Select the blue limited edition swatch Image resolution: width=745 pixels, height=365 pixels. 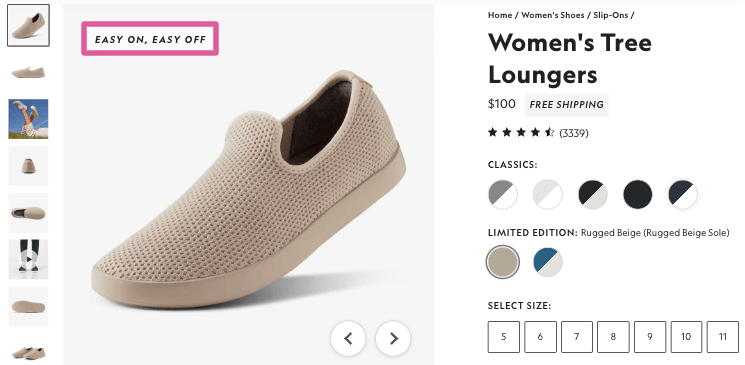coord(548,262)
